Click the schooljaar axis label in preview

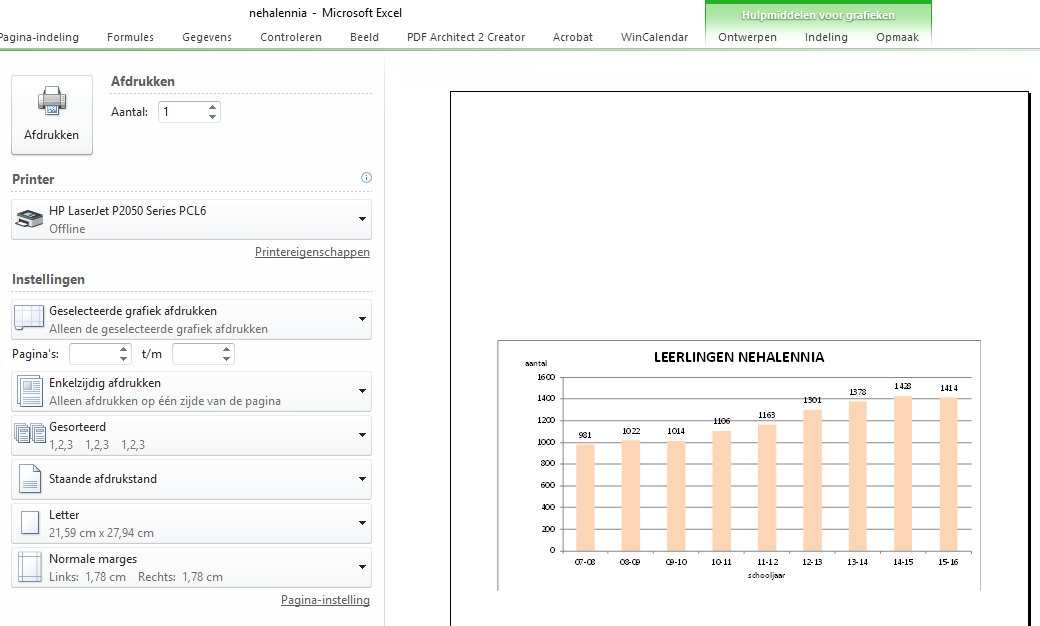[x=766, y=576]
